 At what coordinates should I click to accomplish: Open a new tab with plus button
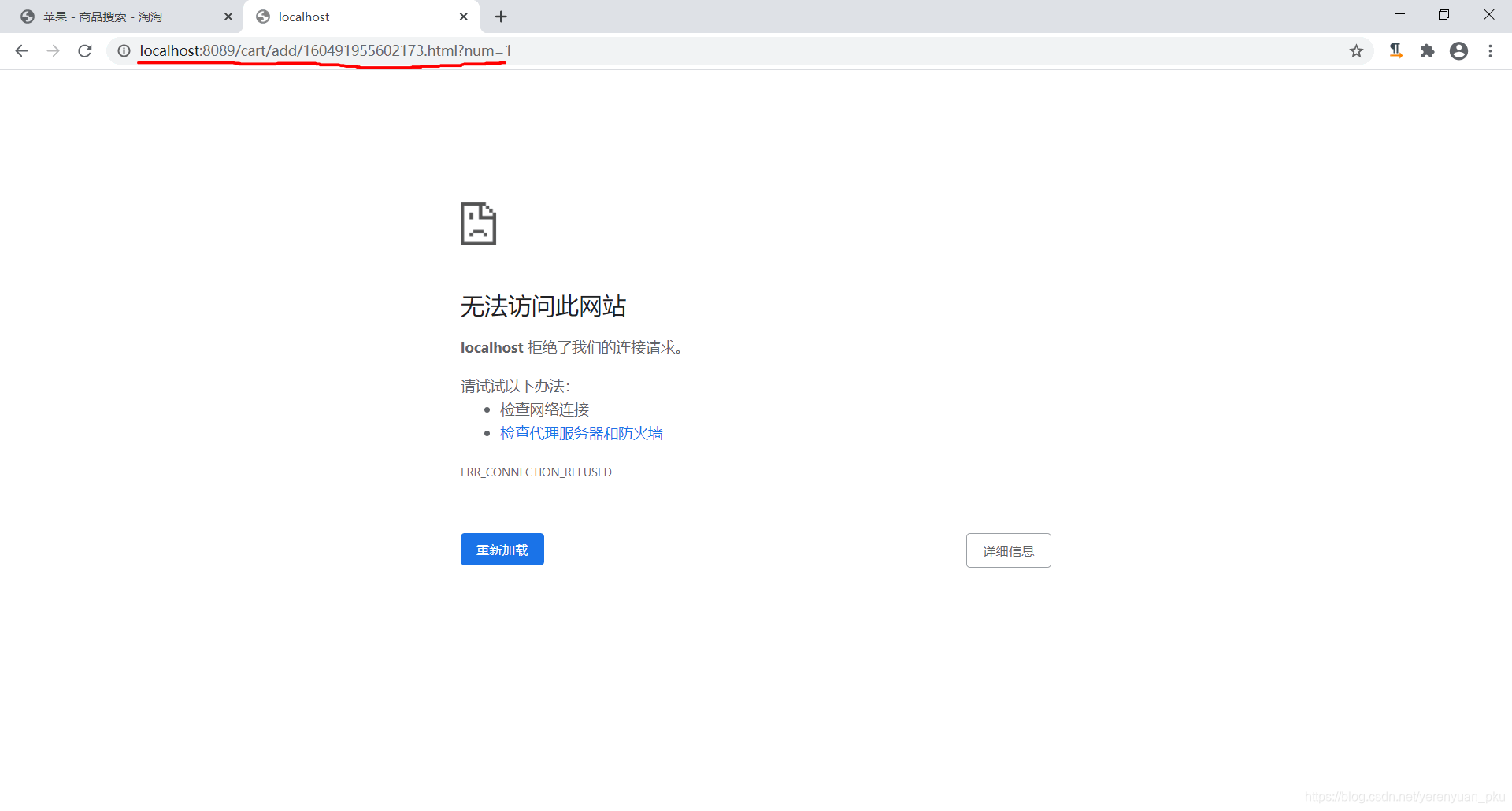tap(501, 17)
